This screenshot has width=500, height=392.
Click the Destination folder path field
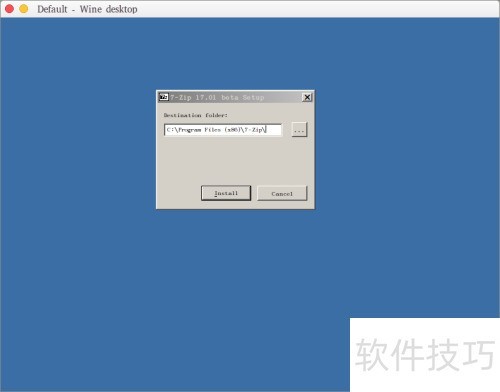[223, 130]
